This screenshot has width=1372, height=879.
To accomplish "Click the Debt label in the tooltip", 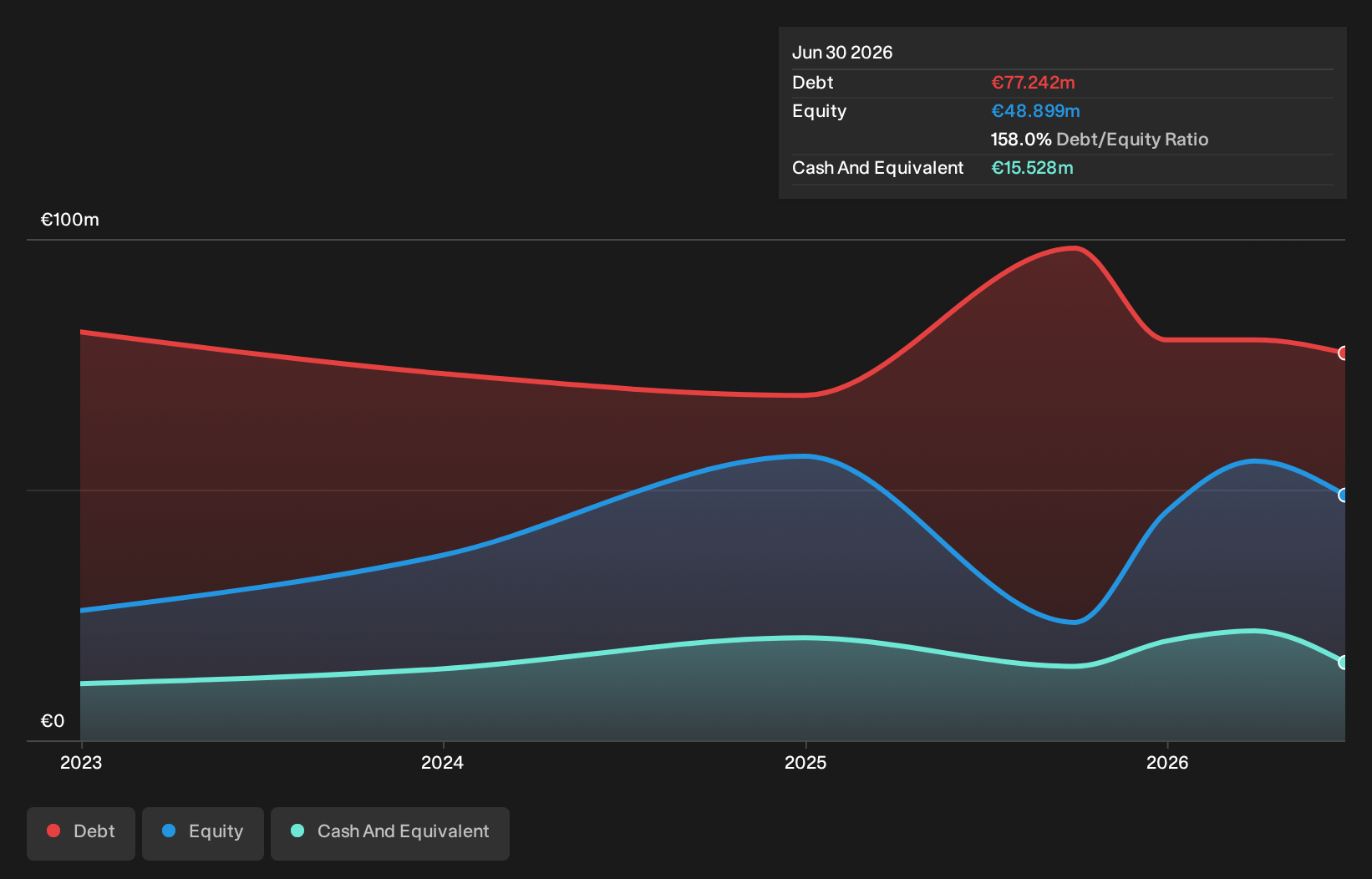I will point(813,83).
